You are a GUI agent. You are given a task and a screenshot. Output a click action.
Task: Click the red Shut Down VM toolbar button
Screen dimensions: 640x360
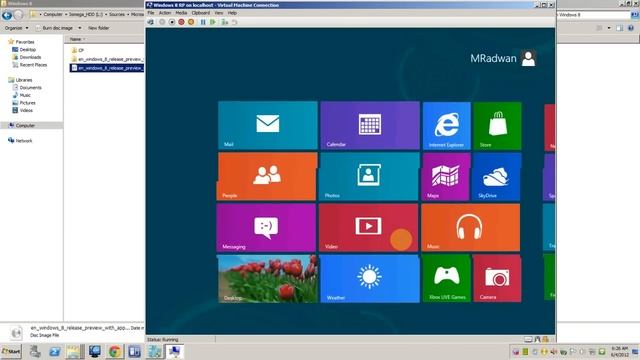[182, 22]
